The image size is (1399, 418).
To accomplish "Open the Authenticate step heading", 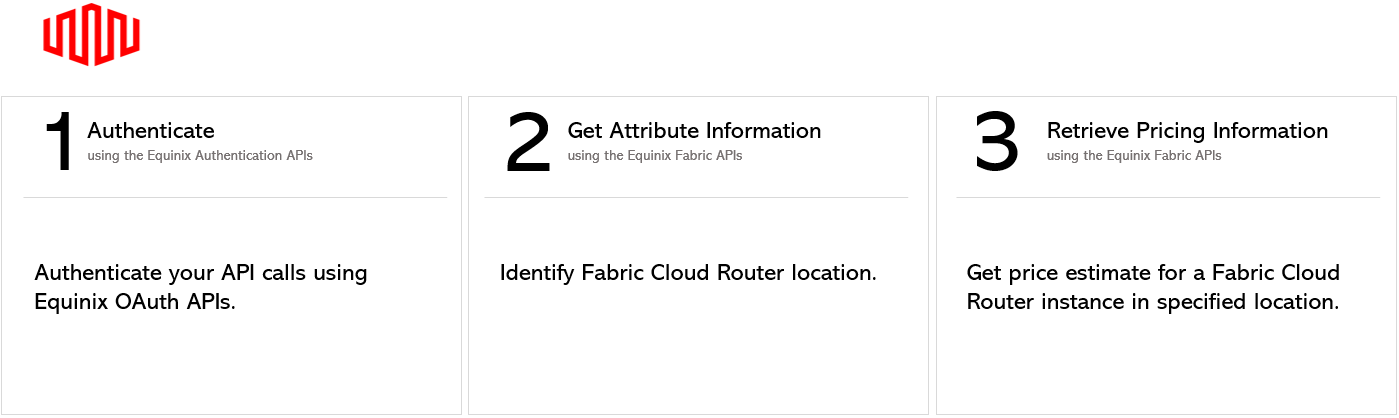I will tap(151, 130).
